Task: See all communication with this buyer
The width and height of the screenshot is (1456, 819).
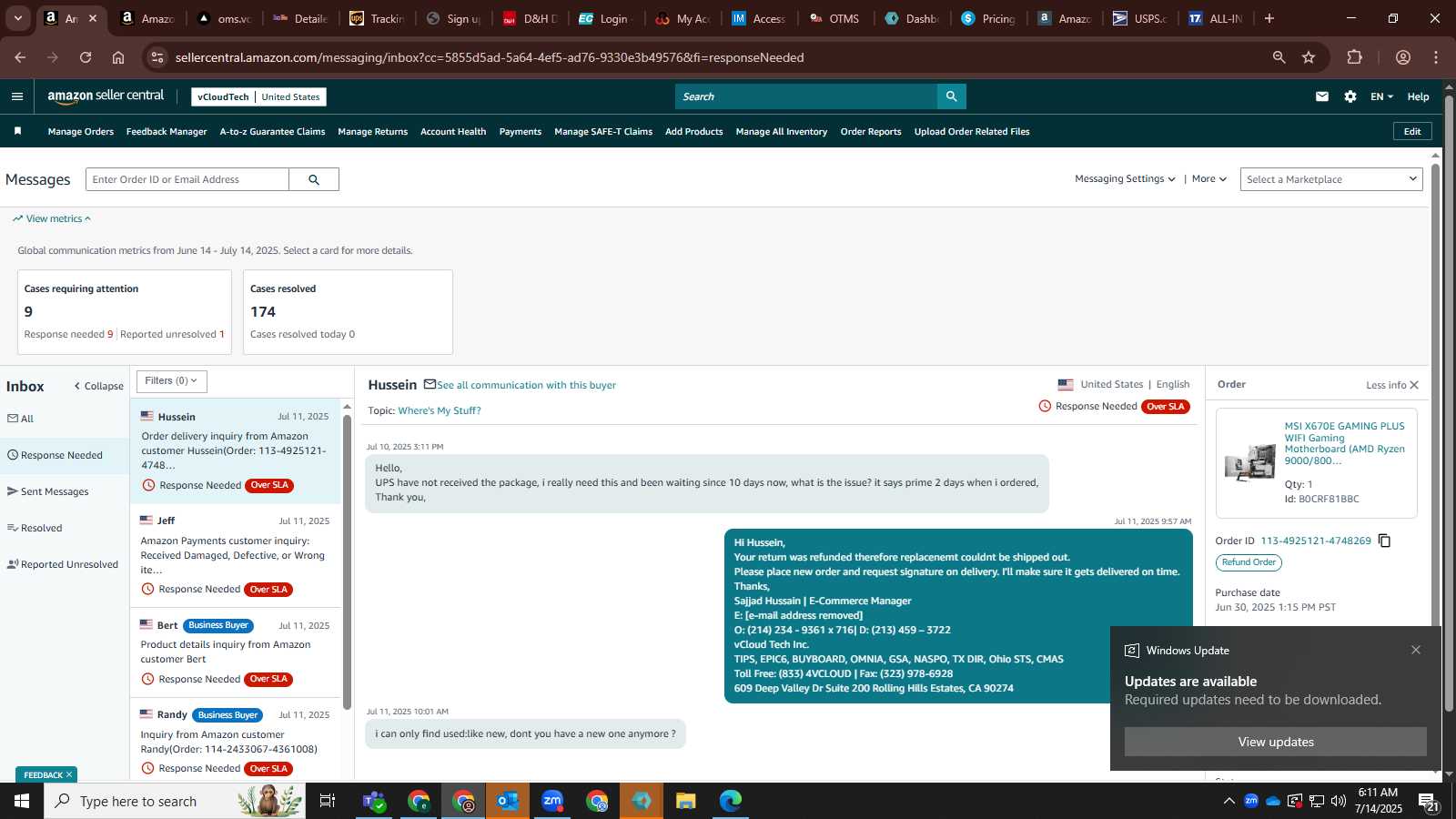Action: pyautogui.click(x=526, y=385)
